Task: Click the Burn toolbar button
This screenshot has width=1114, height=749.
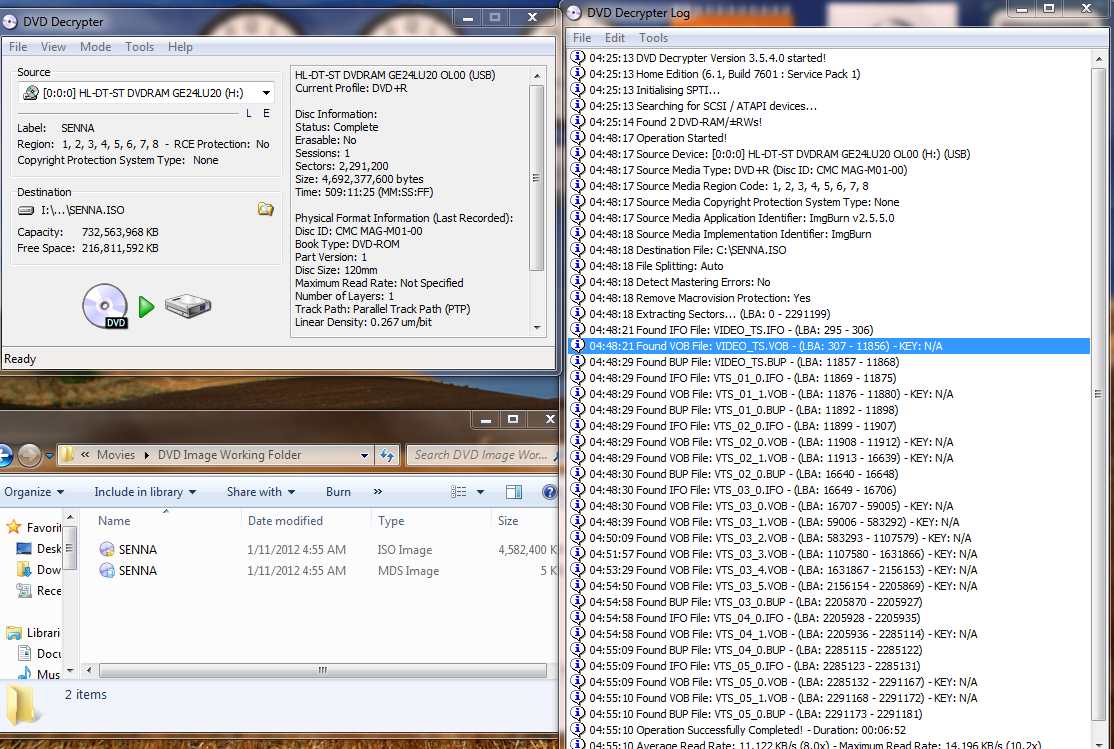Action: click(x=338, y=492)
